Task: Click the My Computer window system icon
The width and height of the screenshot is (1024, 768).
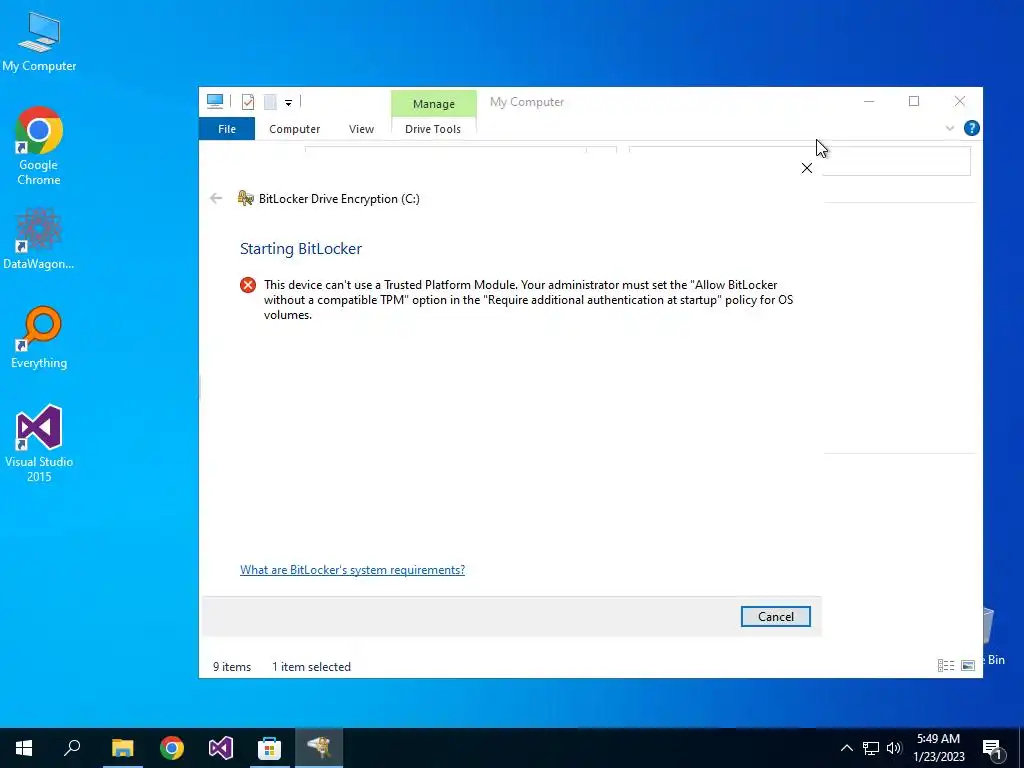Action: 215,101
